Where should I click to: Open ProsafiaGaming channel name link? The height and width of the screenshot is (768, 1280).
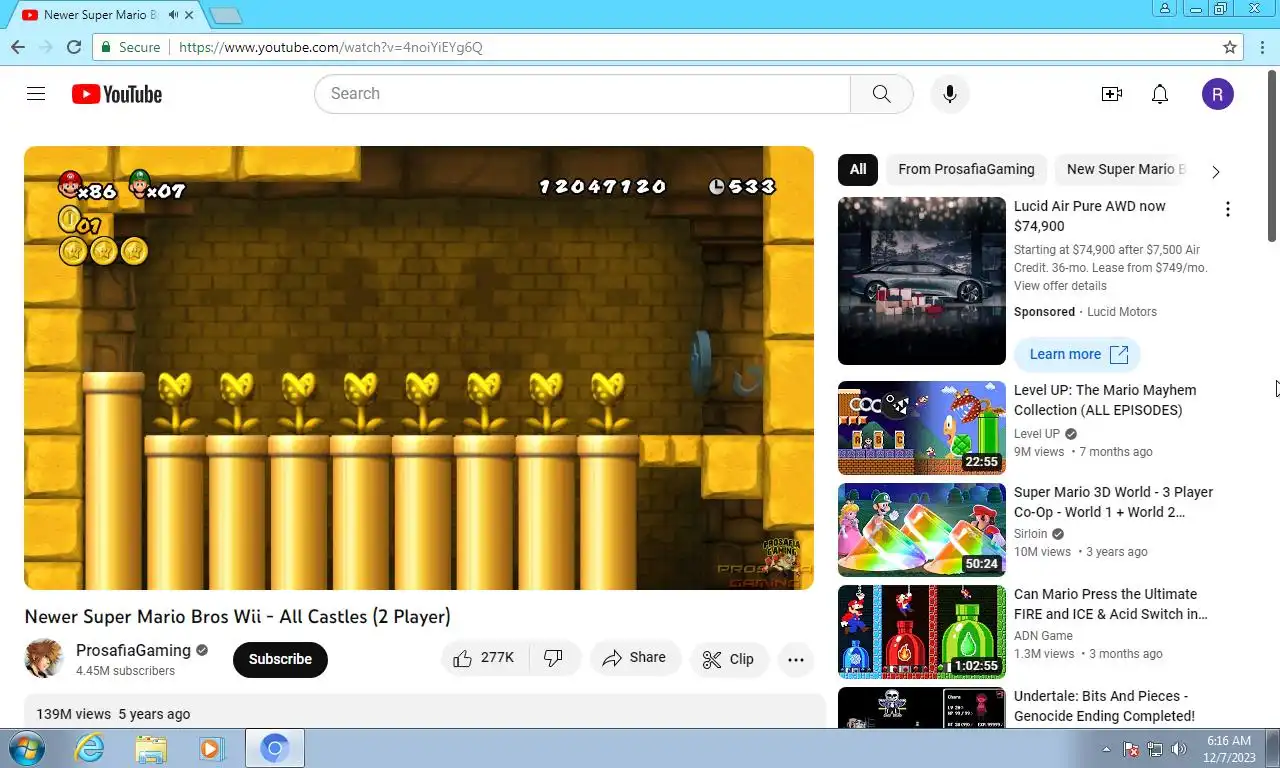tap(133, 650)
